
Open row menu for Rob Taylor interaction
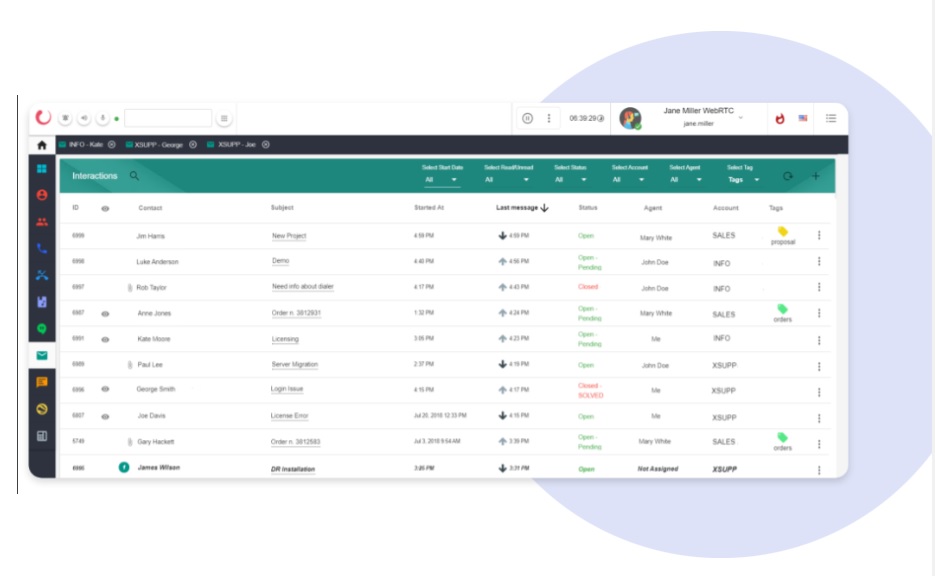pyautogui.click(x=819, y=287)
